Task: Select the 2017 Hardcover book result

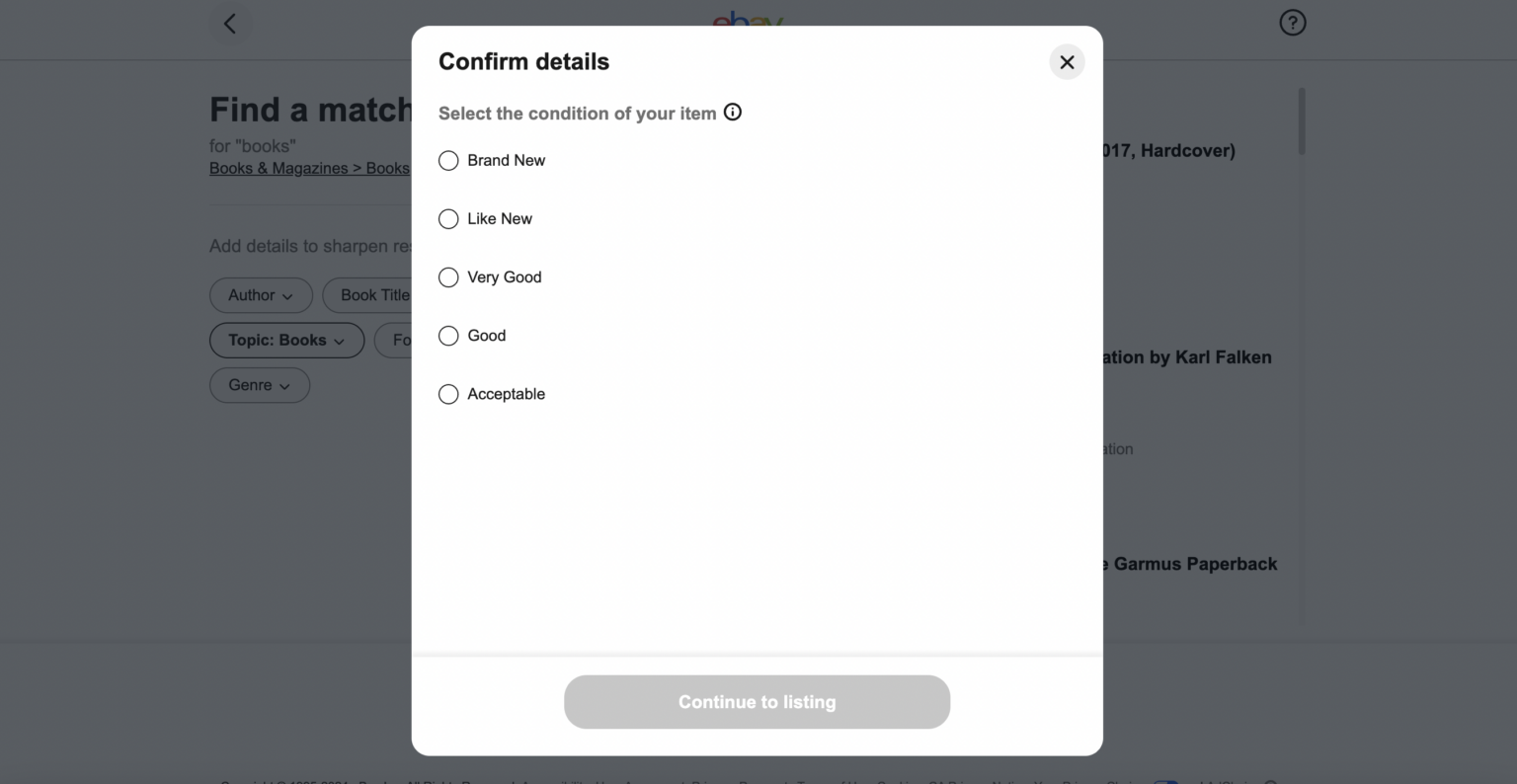Action: [1169, 151]
